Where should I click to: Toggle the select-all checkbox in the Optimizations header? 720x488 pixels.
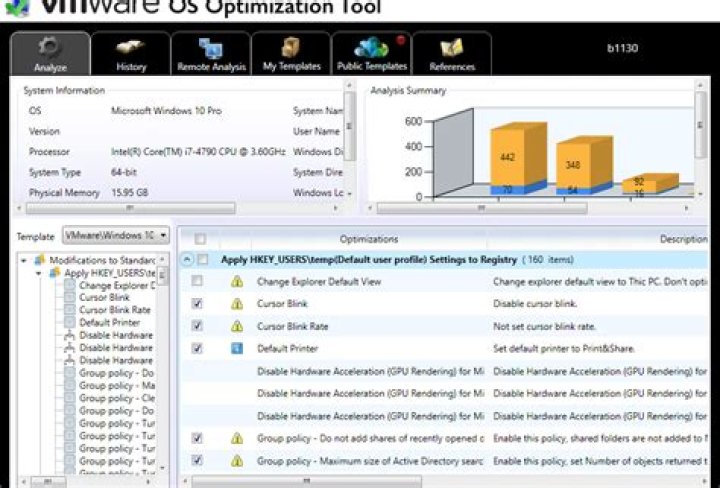pyautogui.click(x=200, y=239)
